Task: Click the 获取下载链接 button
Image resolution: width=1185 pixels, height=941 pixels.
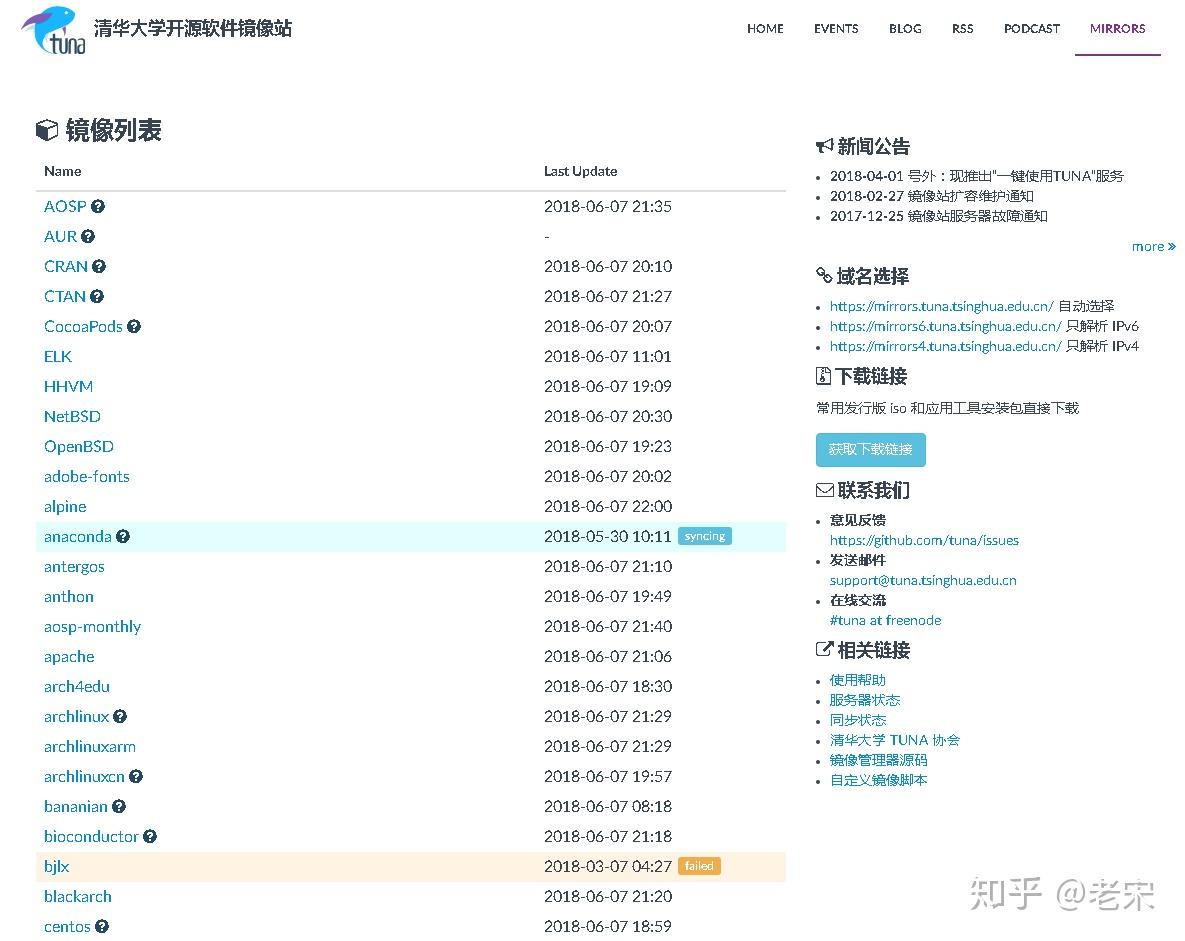Action: (x=871, y=450)
